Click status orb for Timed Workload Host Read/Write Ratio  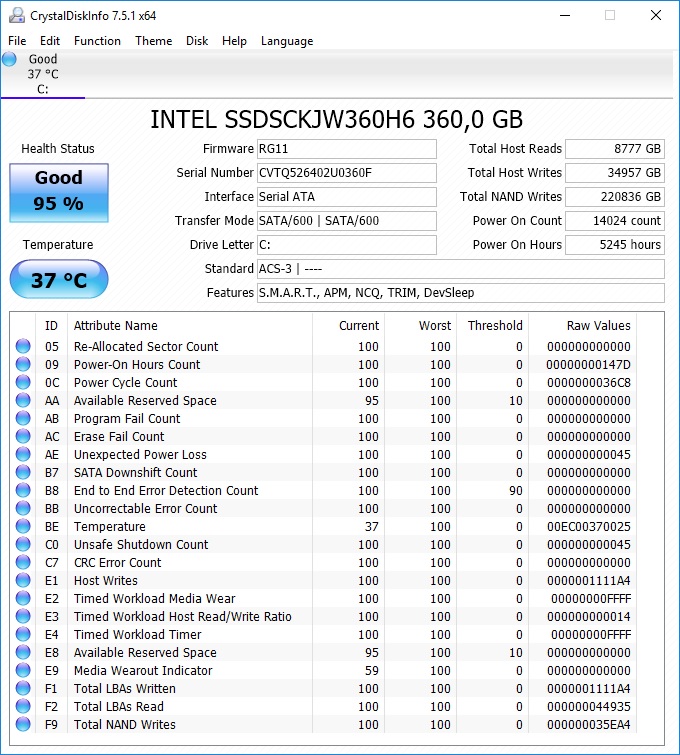point(23,616)
